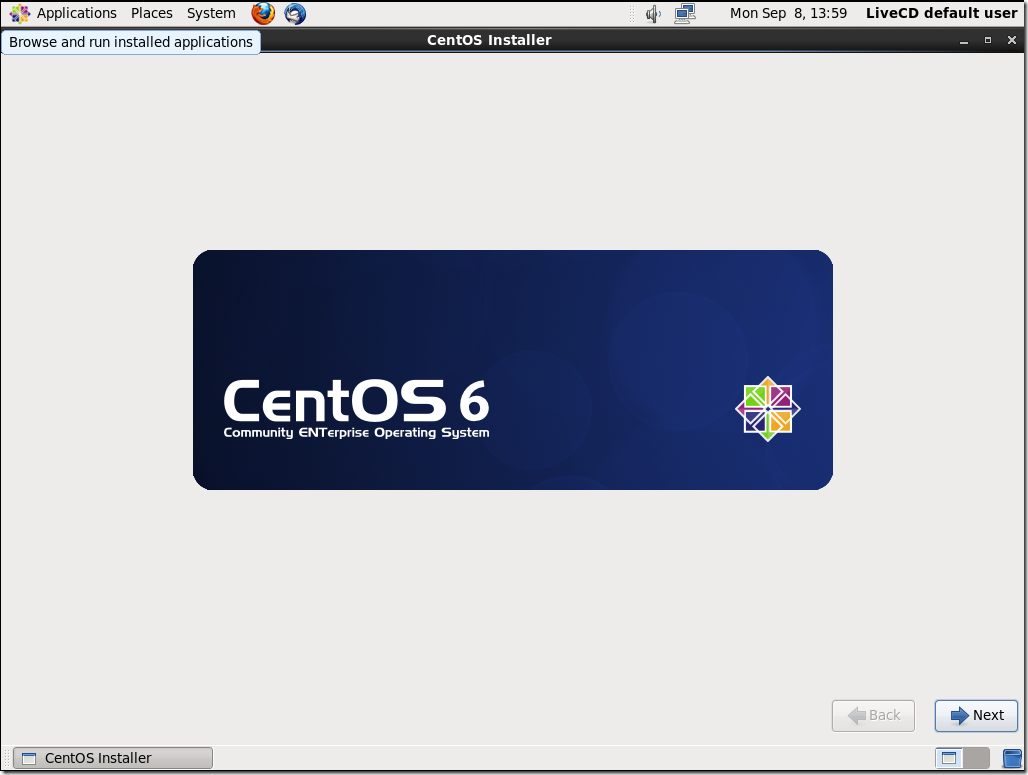Viewport: 1028px width, 775px height.
Task: Select CentOS Installer in the taskbar
Action: click(x=113, y=758)
